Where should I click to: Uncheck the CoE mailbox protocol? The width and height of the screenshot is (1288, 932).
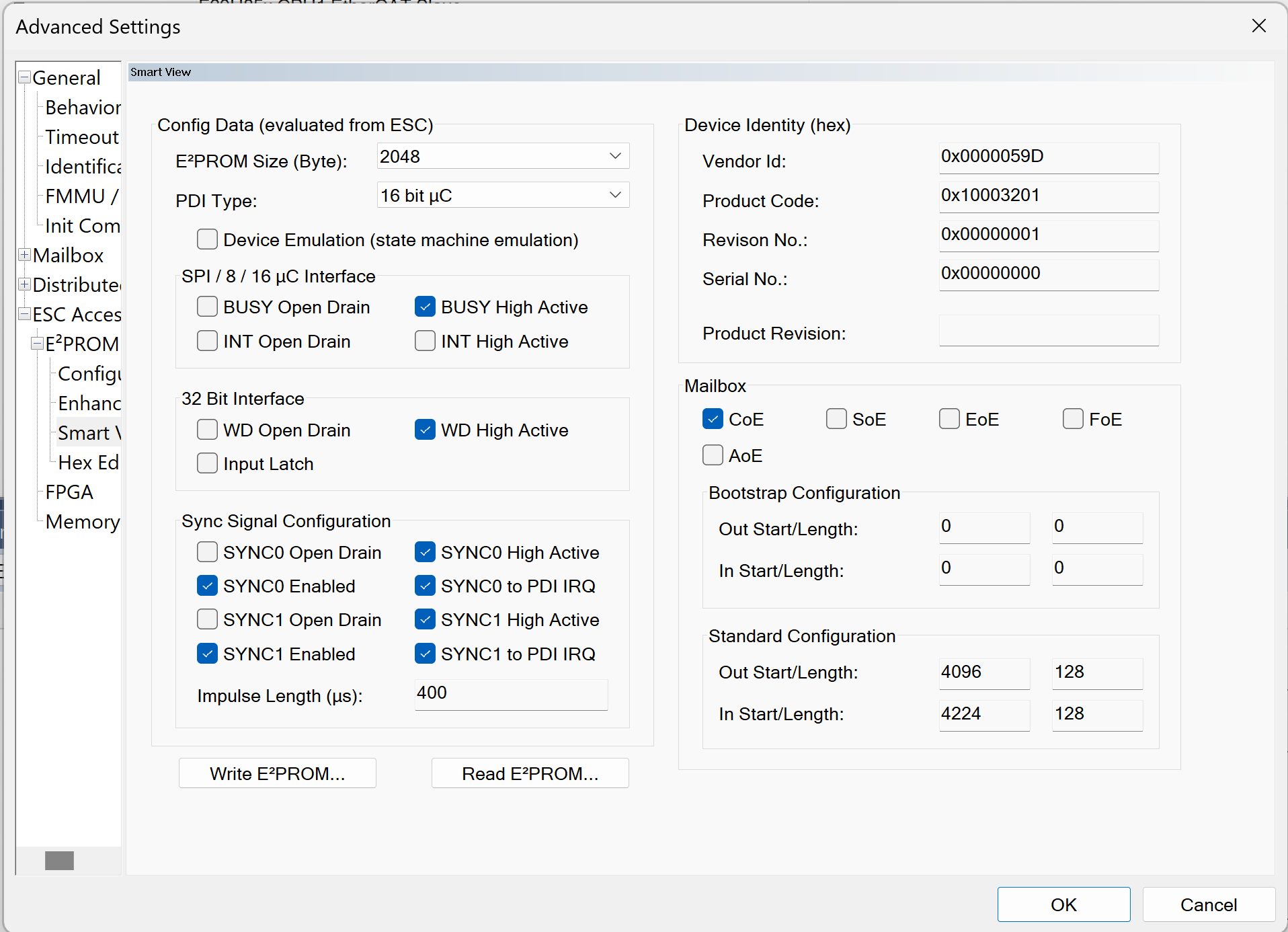(x=713, y=419)
